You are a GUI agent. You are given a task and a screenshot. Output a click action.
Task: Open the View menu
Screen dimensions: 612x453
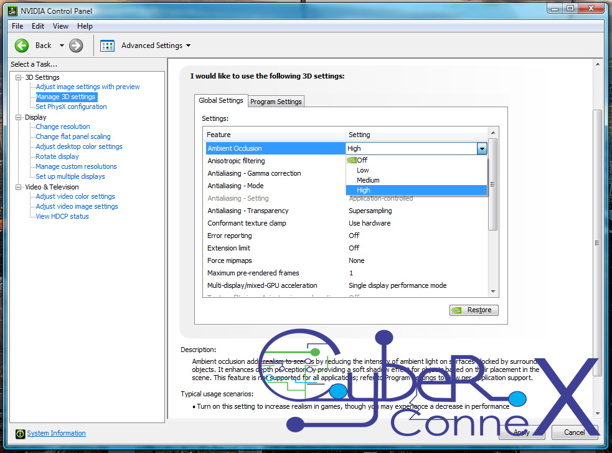click(x=60, y=26)
